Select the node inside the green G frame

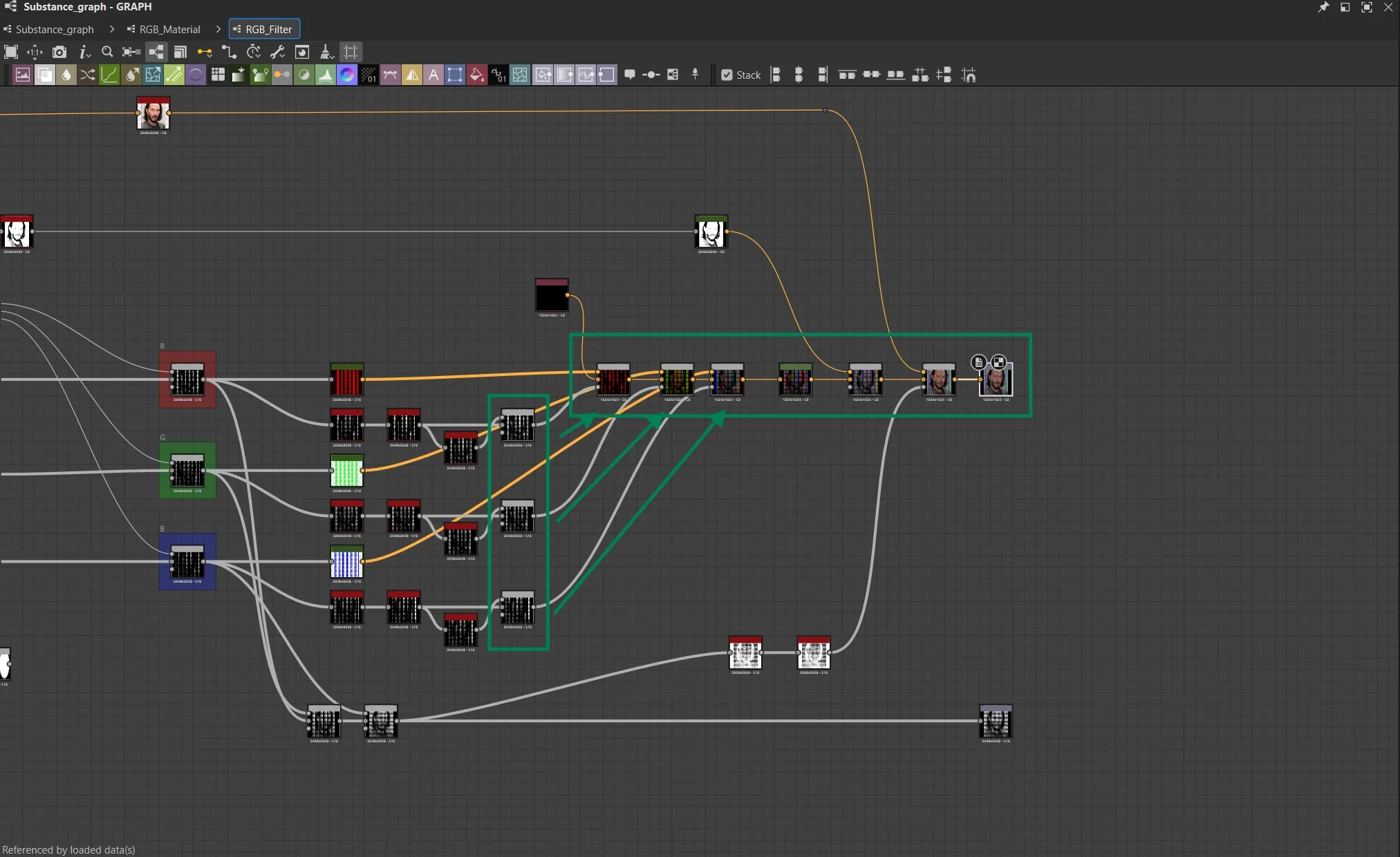pyautogui.click(x=187, y=471)
